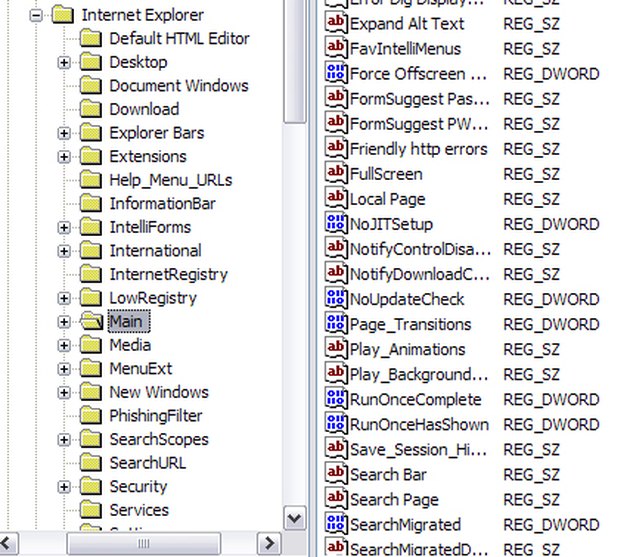Expand the Main key
The image size is (630, 557).
[x=64, y=322]
